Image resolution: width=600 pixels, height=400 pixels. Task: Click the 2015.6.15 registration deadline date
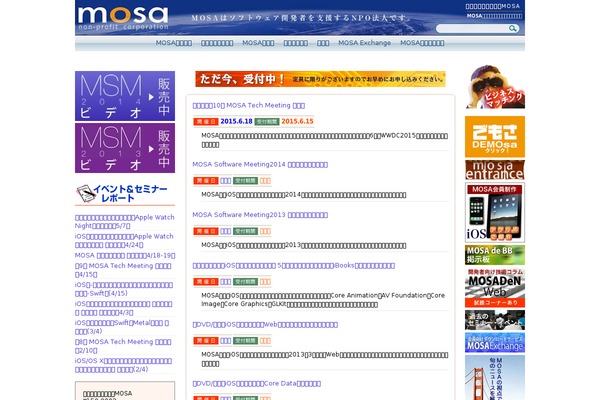[x=297, y=121]
